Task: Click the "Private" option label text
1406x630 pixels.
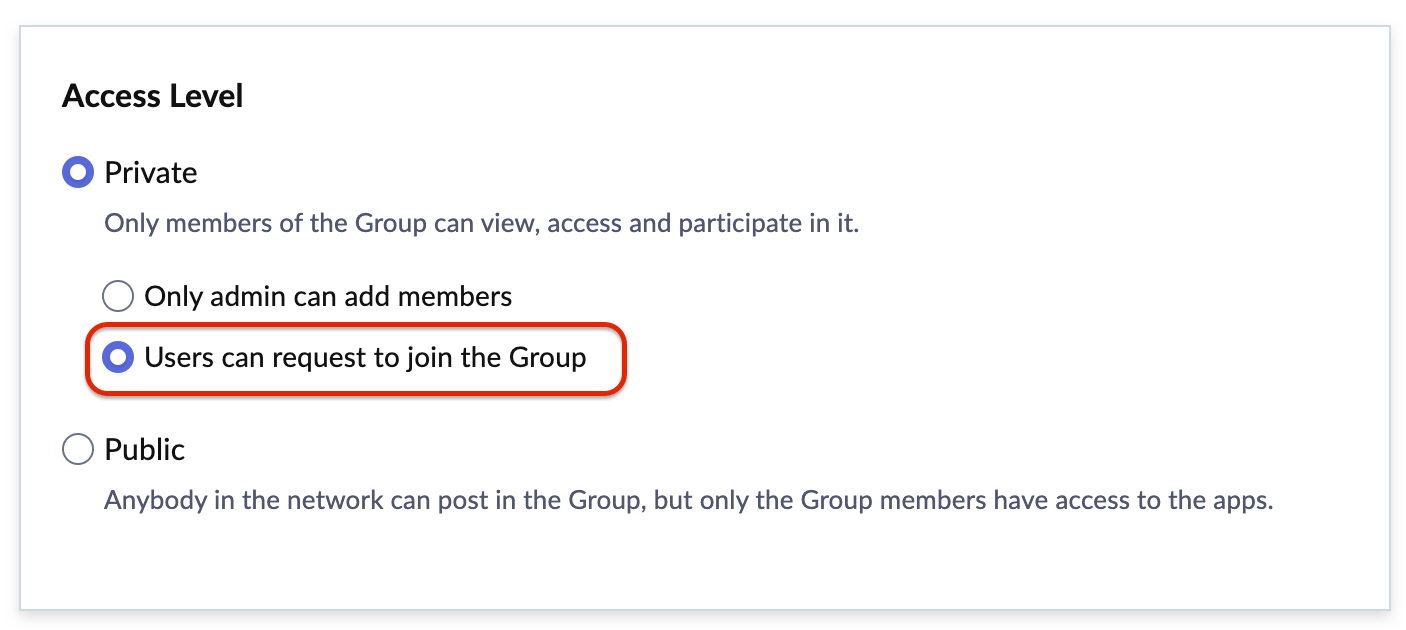Action: [x=151, y=173]
